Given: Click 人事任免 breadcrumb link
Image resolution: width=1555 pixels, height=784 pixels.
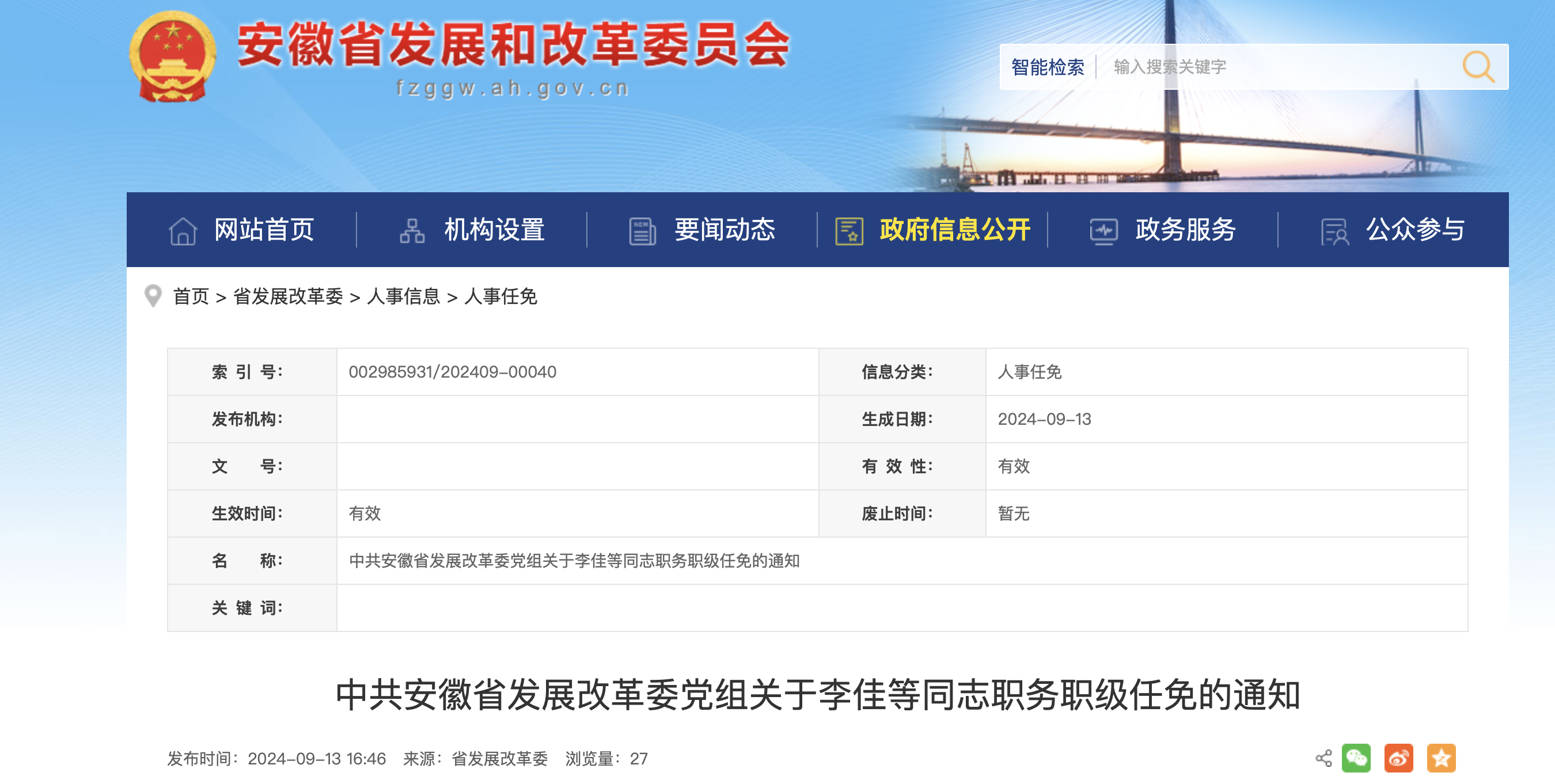Looking at the screenshot, I should click(x=500, y=296).
